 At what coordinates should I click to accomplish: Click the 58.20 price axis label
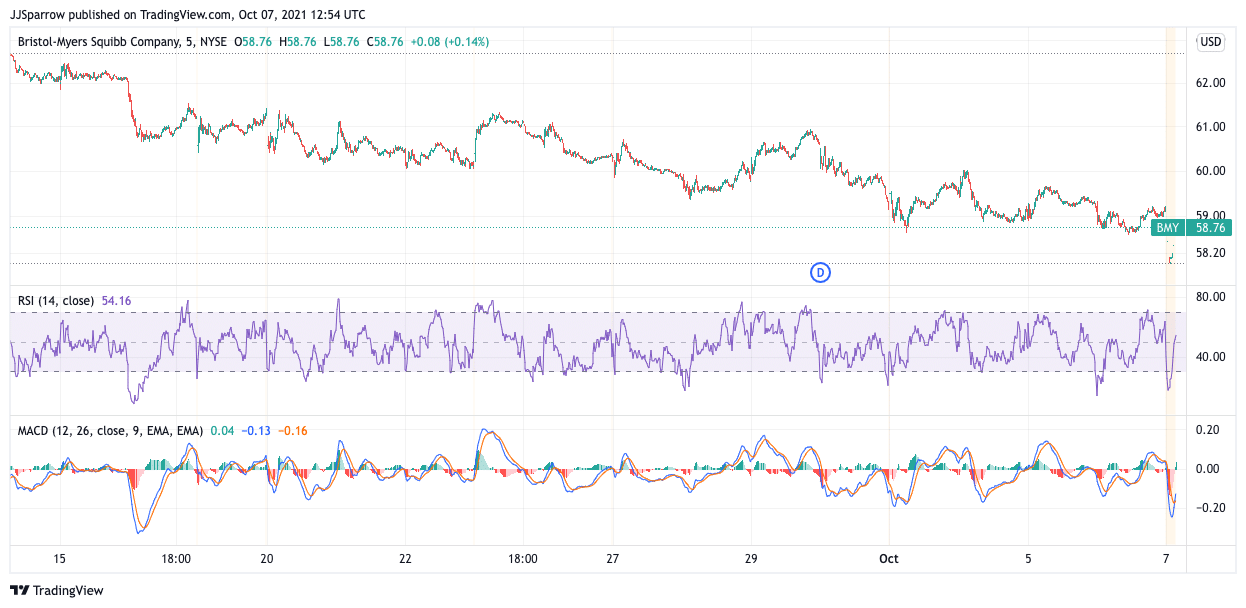coord(1211,253)
